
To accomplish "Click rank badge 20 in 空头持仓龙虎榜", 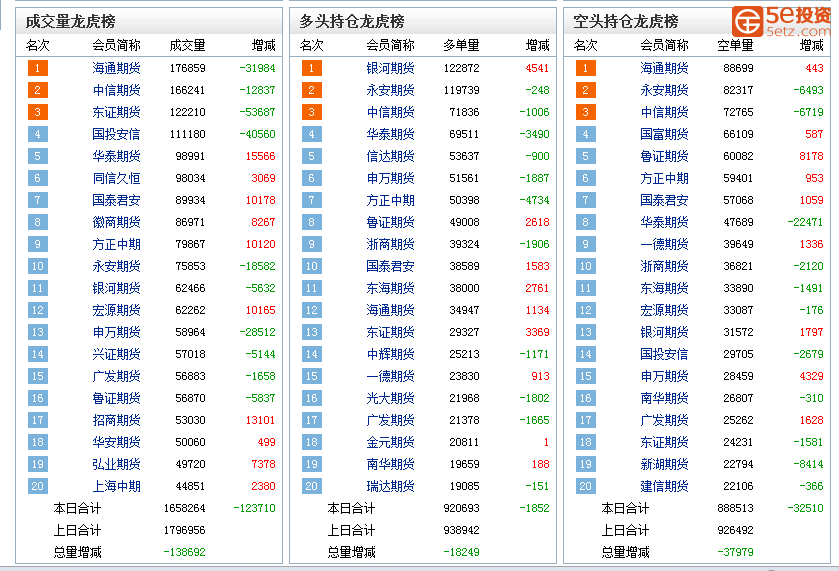I will point(585,486).
